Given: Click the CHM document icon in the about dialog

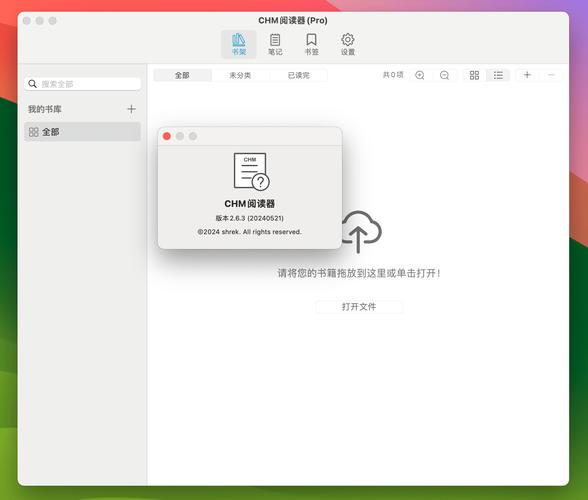Looking at the screenshot, I should coord(251,171).
